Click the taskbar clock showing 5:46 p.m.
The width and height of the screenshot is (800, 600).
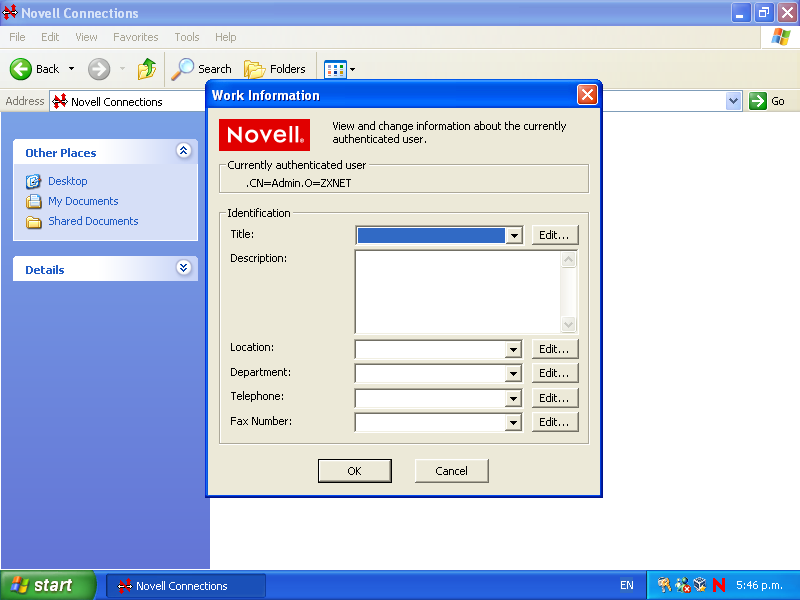point(759,585)
